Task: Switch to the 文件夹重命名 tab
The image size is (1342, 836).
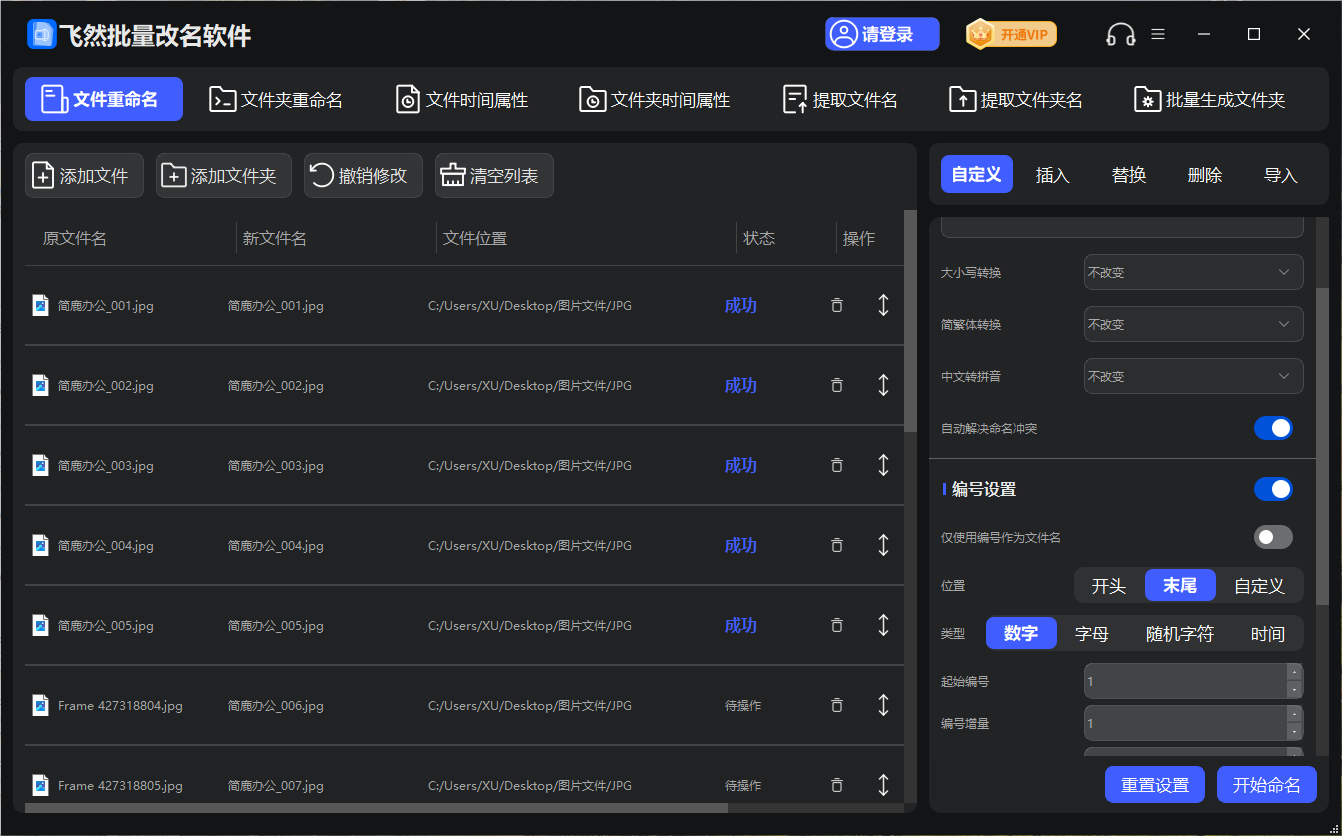Action: 277,100
